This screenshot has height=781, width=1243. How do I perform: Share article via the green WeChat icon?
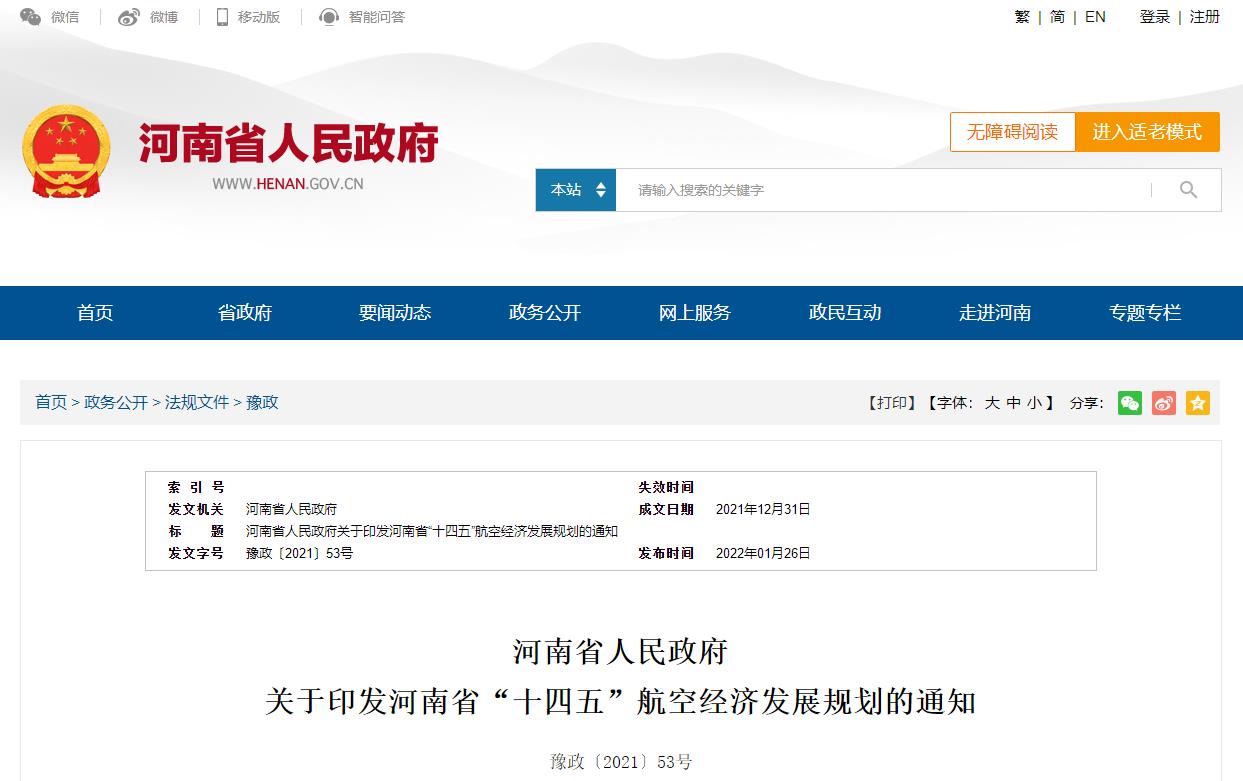(1129, 403)
